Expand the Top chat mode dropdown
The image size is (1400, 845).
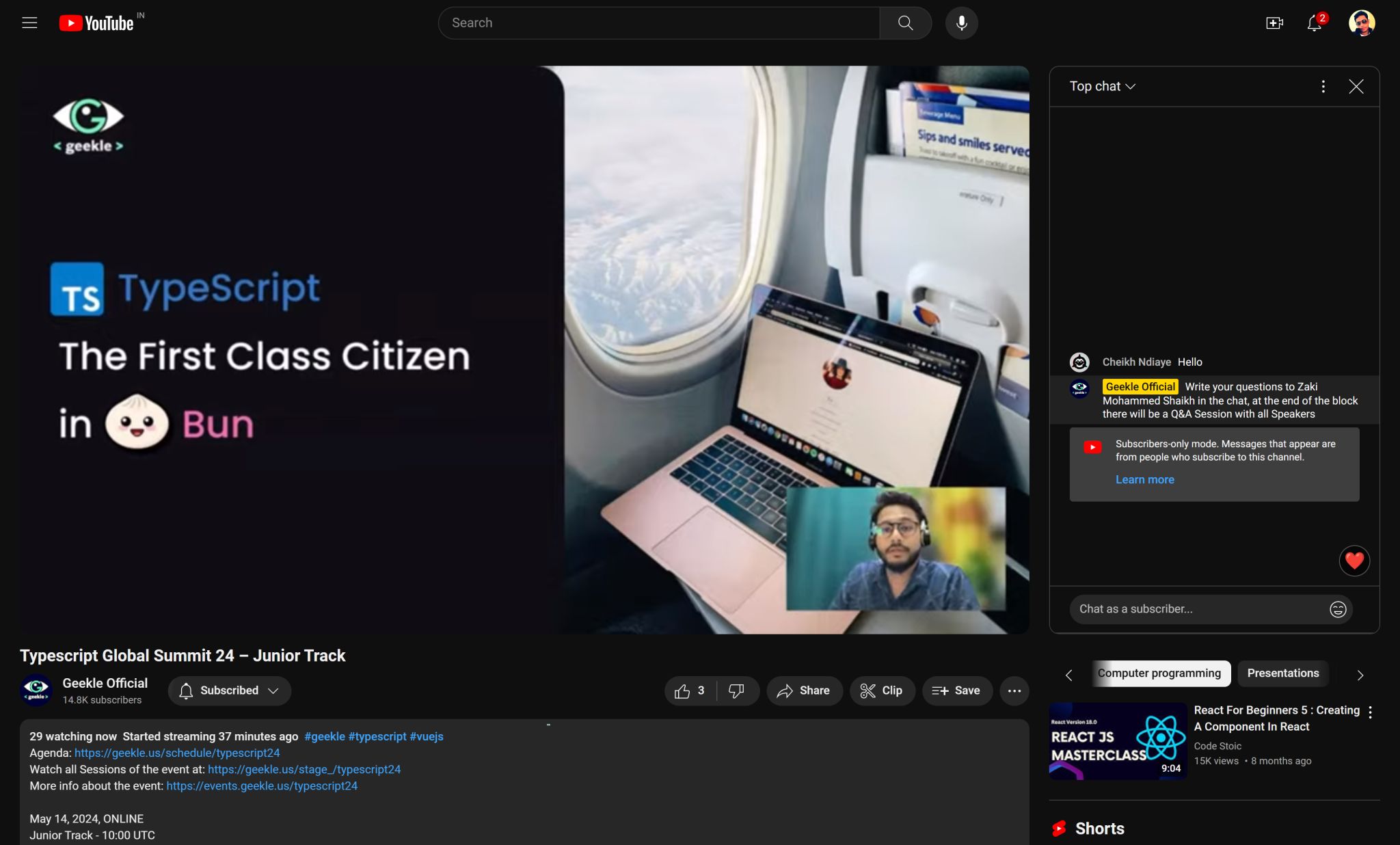click(1101, 86)
